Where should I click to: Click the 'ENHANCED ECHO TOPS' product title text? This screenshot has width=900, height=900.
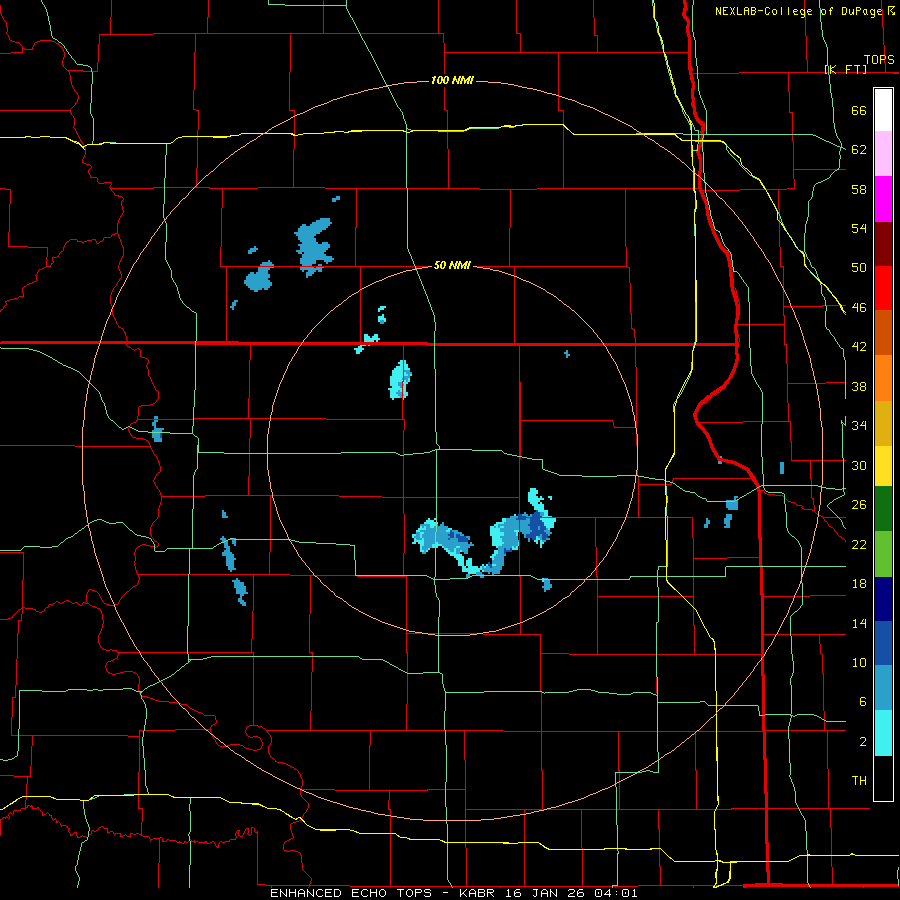pos(351,893)
